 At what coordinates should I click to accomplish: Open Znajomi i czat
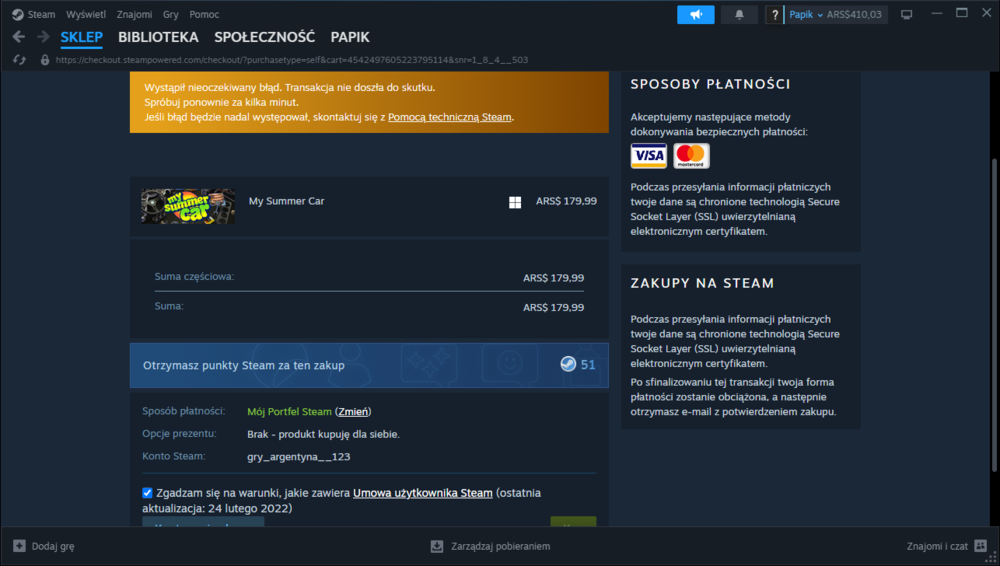pos(946,546)
